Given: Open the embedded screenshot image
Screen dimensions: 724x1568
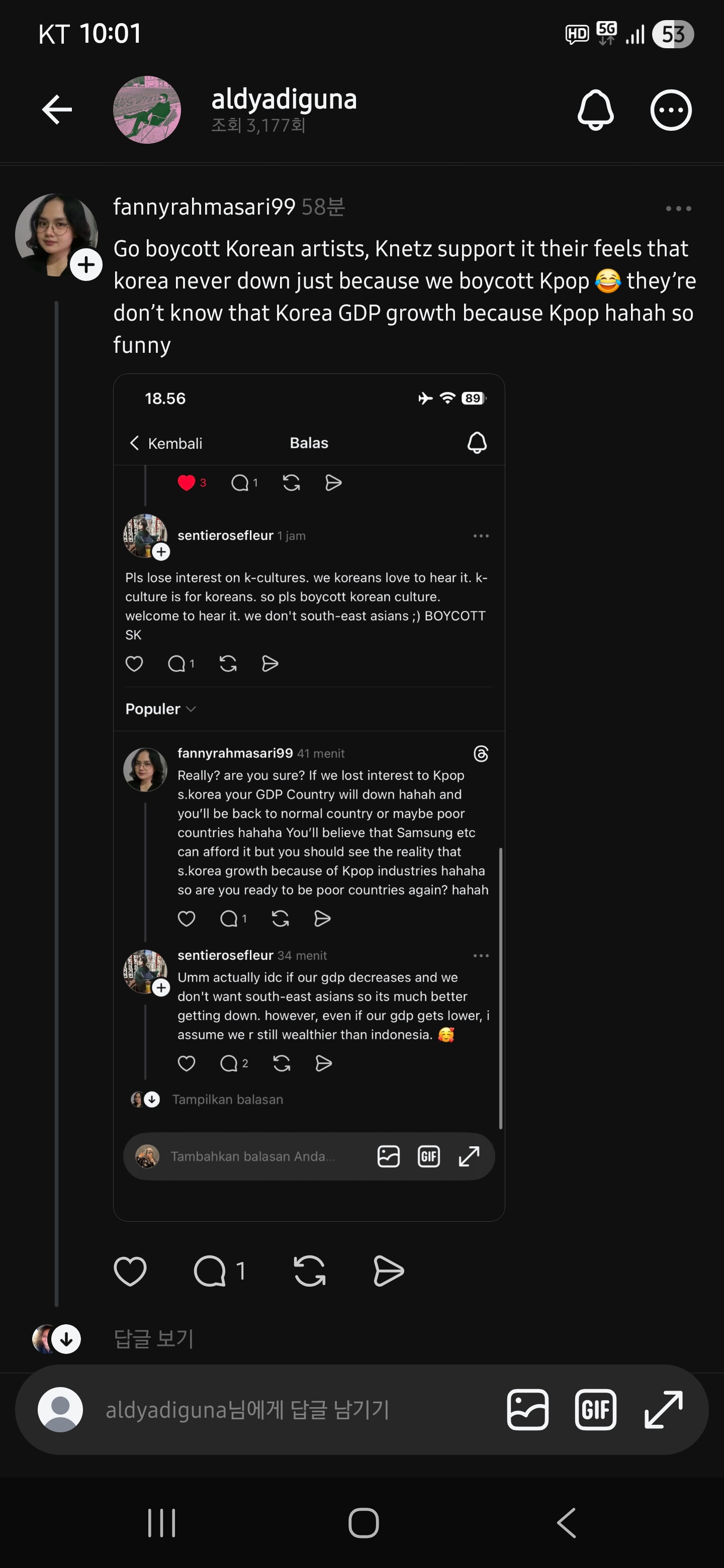Looking at the screenshot, I should tap(309, 798).
